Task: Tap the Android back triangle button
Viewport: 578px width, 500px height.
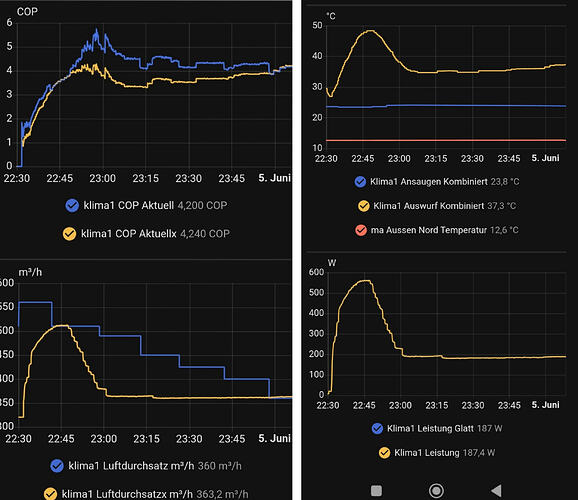Action: (497, 491)
